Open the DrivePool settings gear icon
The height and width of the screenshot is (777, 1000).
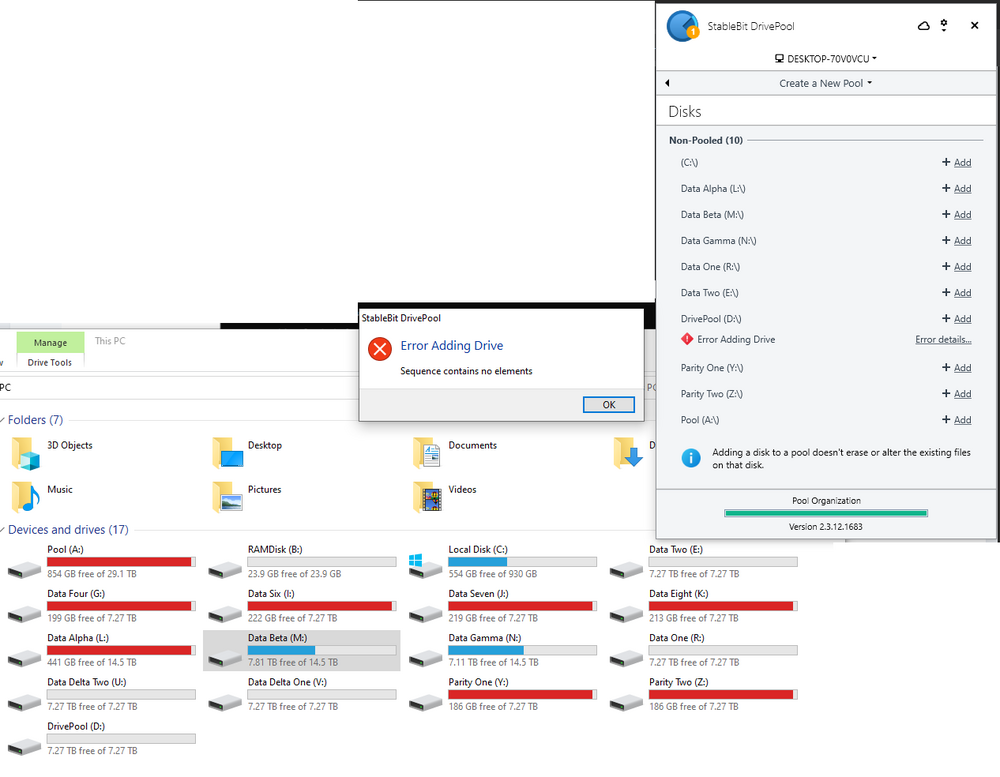pos(944,26)
